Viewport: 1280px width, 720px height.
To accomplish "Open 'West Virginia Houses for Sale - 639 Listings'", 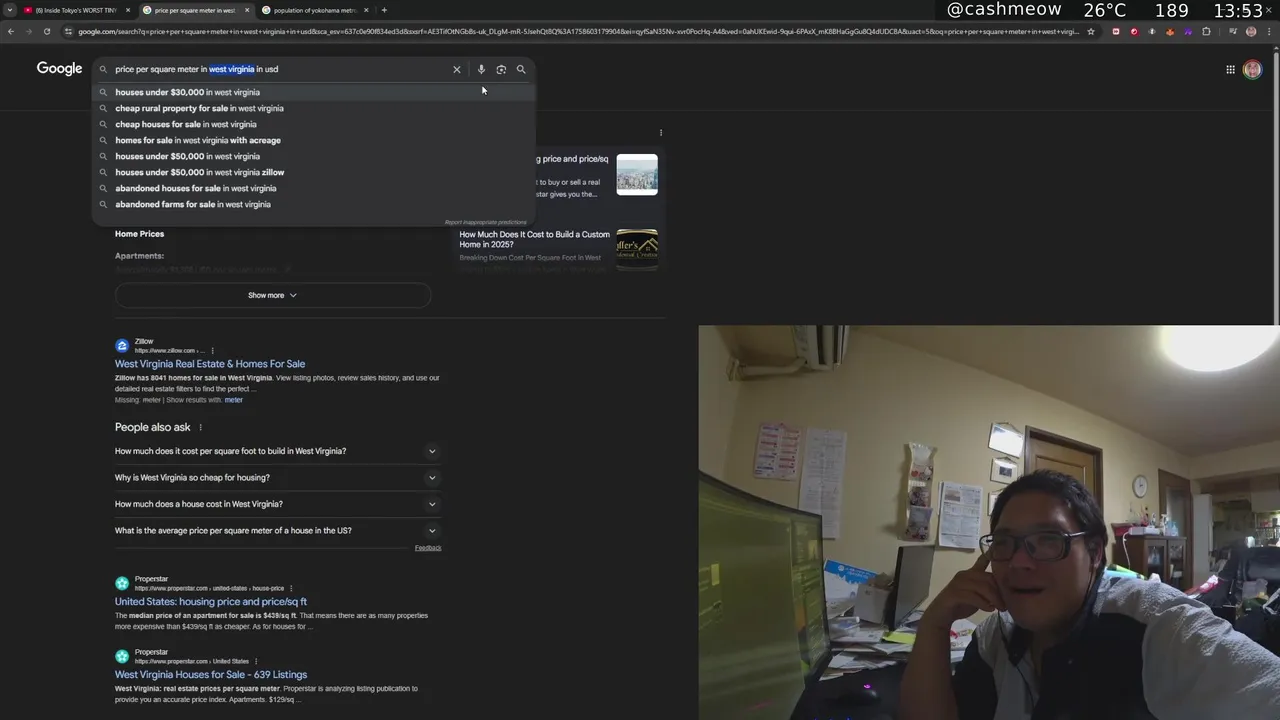I will (211, 675).
